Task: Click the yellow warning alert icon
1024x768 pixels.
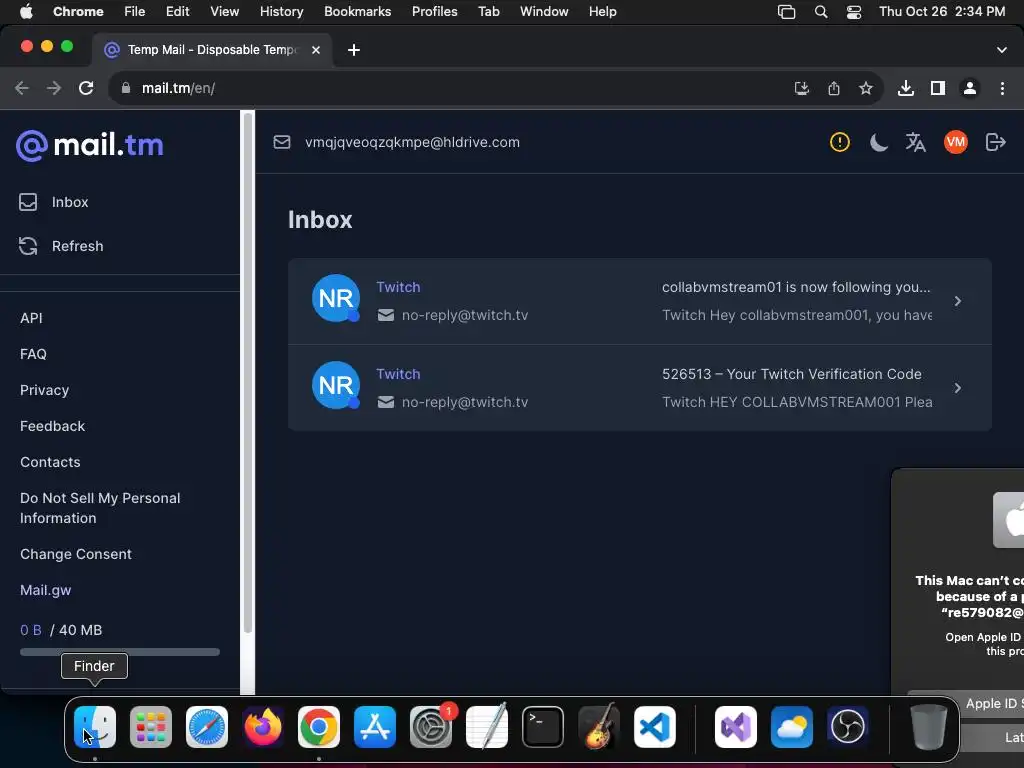Action: pos(839,142)
